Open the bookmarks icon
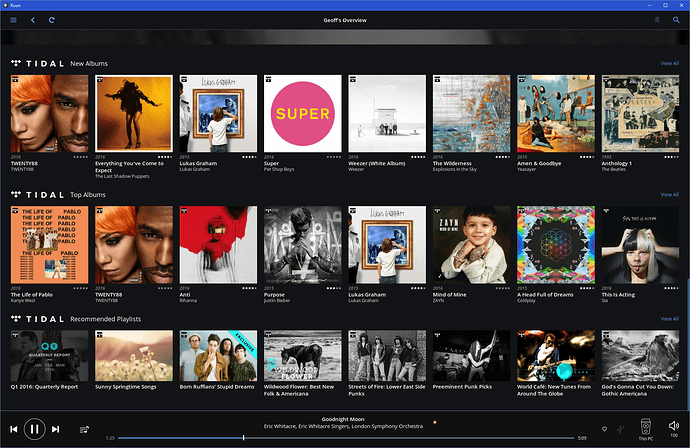This screenshot has width=690, height=448. [x=657, y=20]
